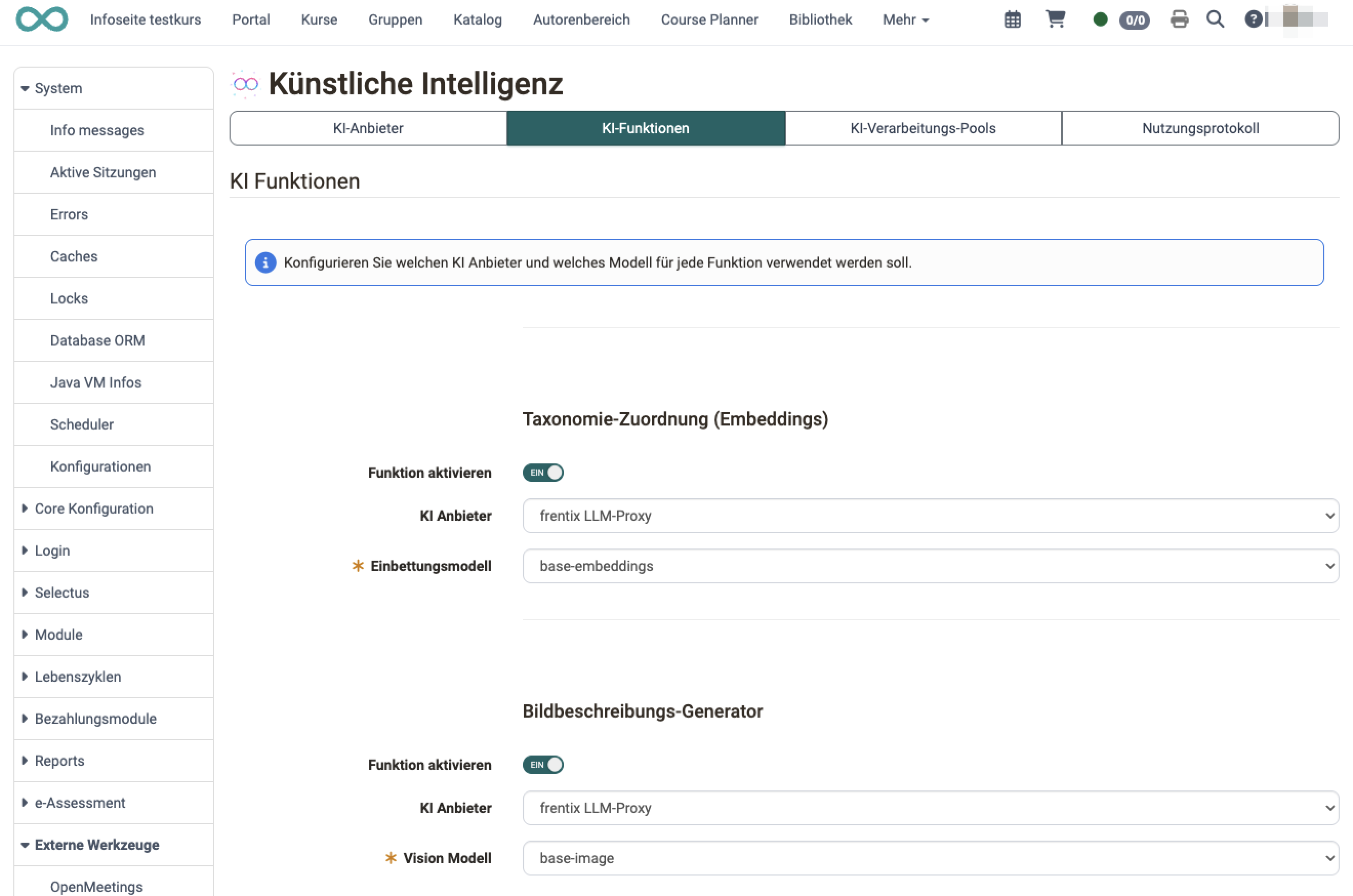Open the shopping cart icon

click(x=1055, y=19)
